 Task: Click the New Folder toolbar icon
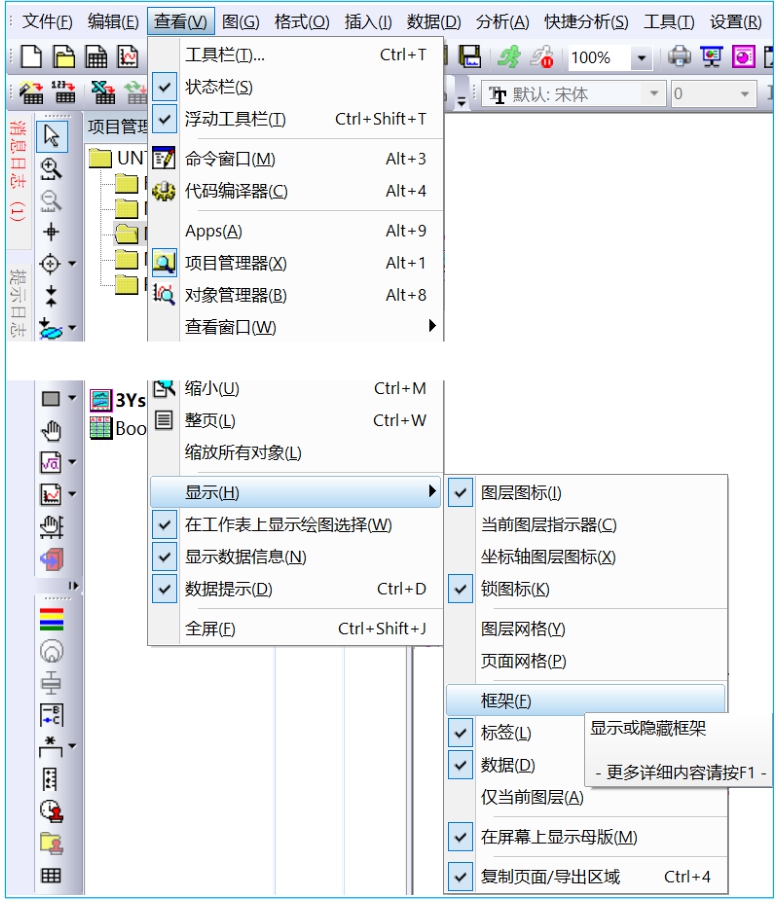[64, 57]
